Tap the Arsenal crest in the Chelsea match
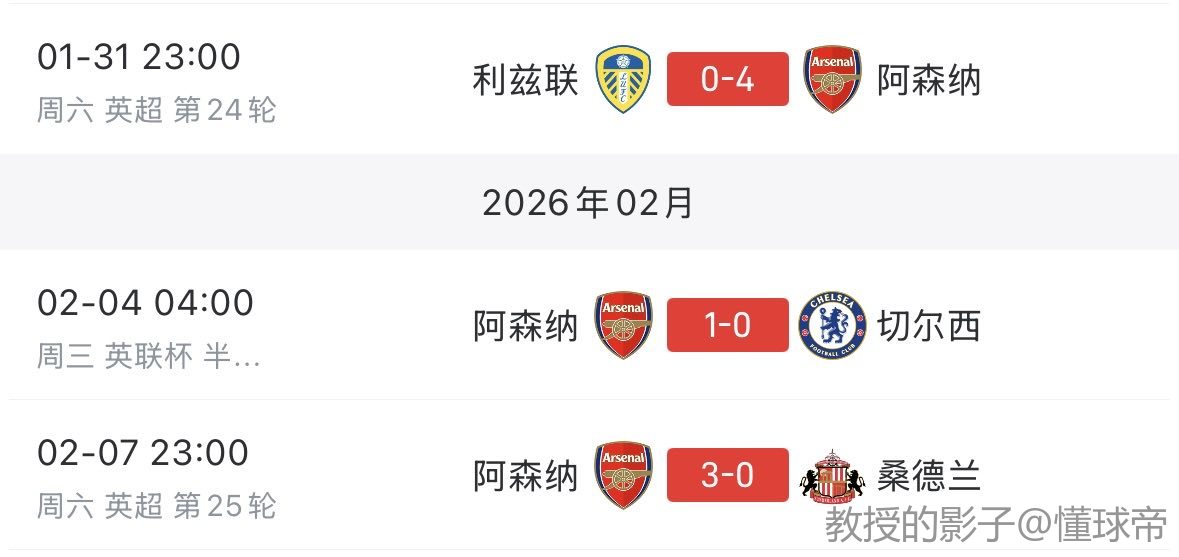This screenshot has width=1179, height=557. [624, 325]
